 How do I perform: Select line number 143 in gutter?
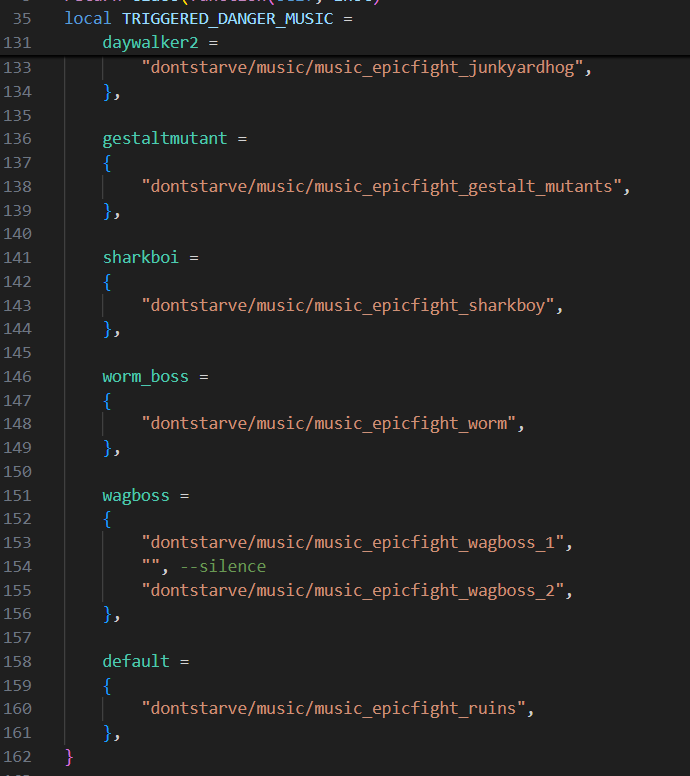[18, 305]
